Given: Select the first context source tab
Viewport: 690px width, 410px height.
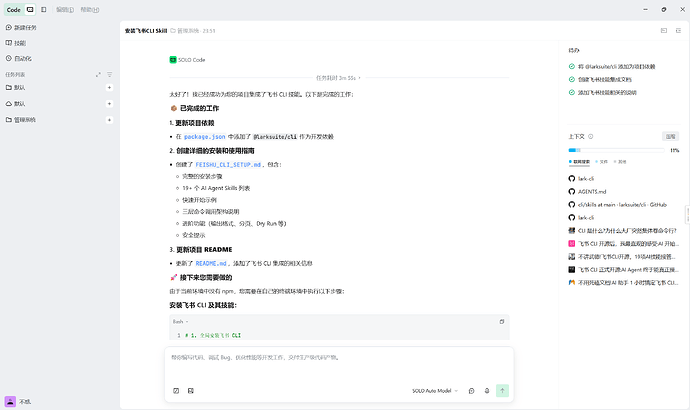Looking at the screenshot, I should pyautogui.click(x=579, y=162).
